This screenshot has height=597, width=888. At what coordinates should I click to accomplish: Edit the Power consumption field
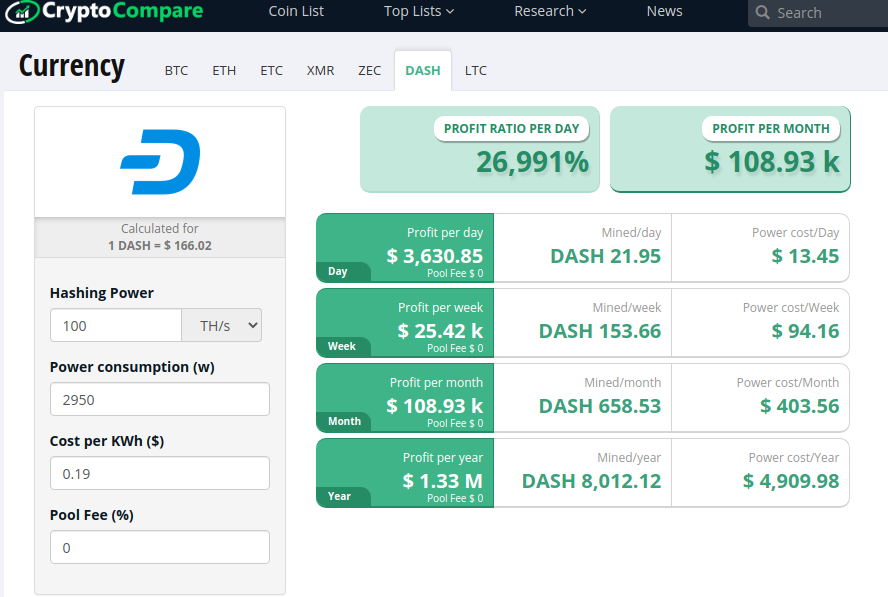pyautogui.click(x=160, y=399)
